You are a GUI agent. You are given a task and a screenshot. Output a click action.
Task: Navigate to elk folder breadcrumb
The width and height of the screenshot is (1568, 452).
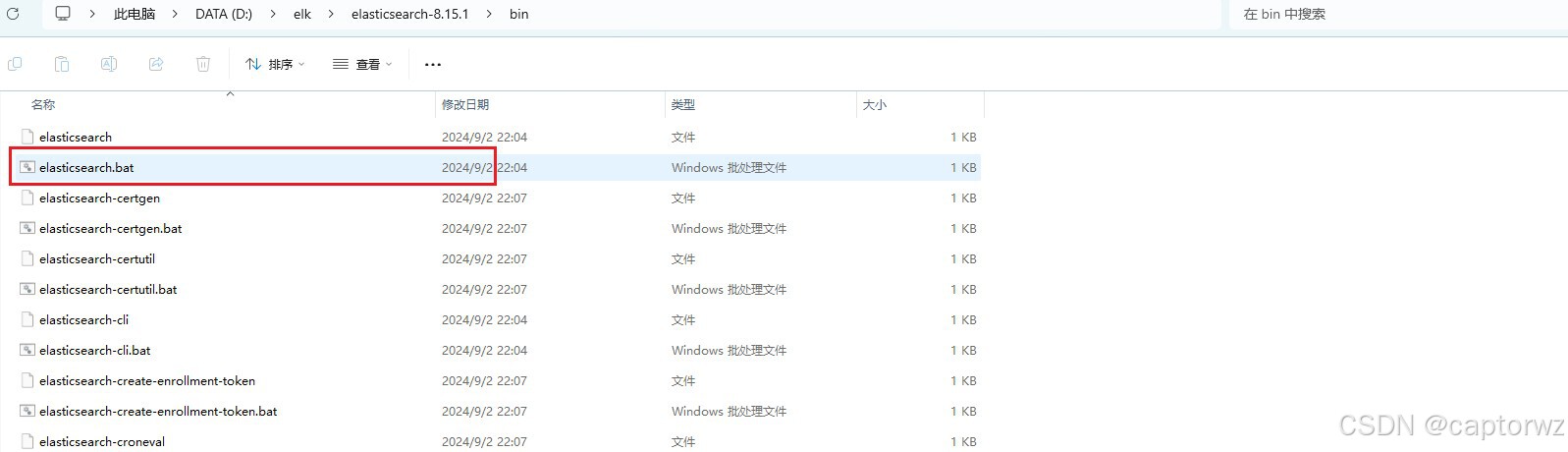click(302, 14)
